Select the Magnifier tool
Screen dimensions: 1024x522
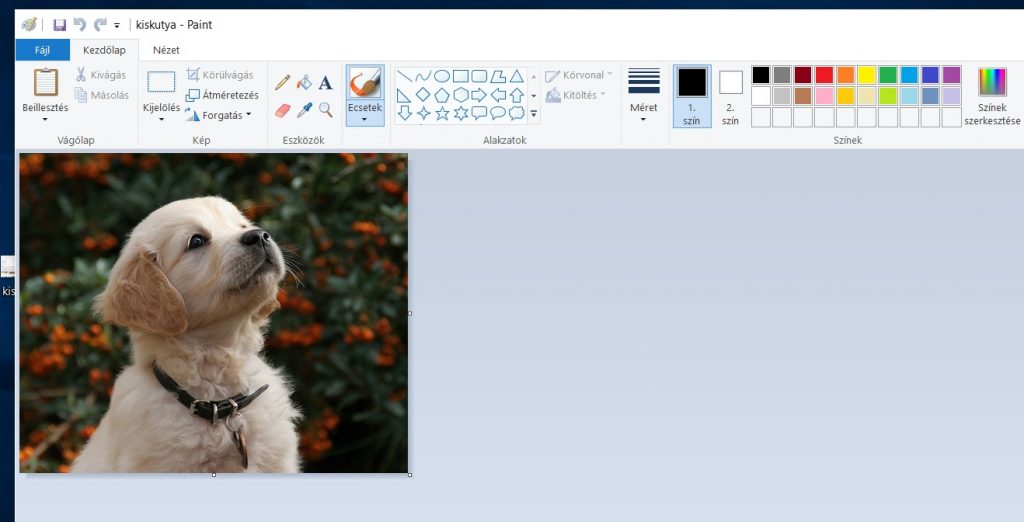coord(325,109)
